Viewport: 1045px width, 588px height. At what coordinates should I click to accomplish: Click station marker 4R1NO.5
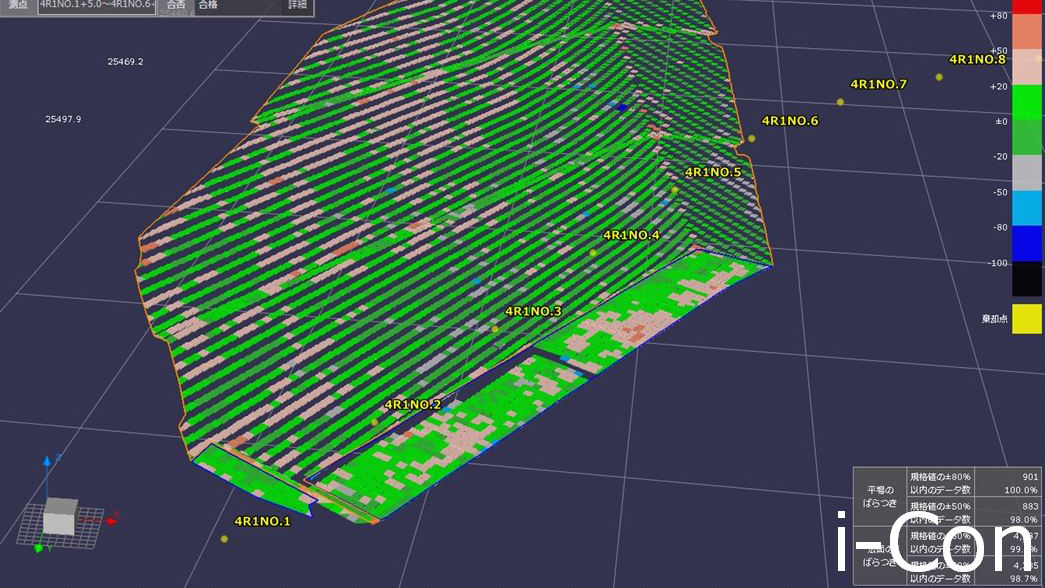coord(675,190)
